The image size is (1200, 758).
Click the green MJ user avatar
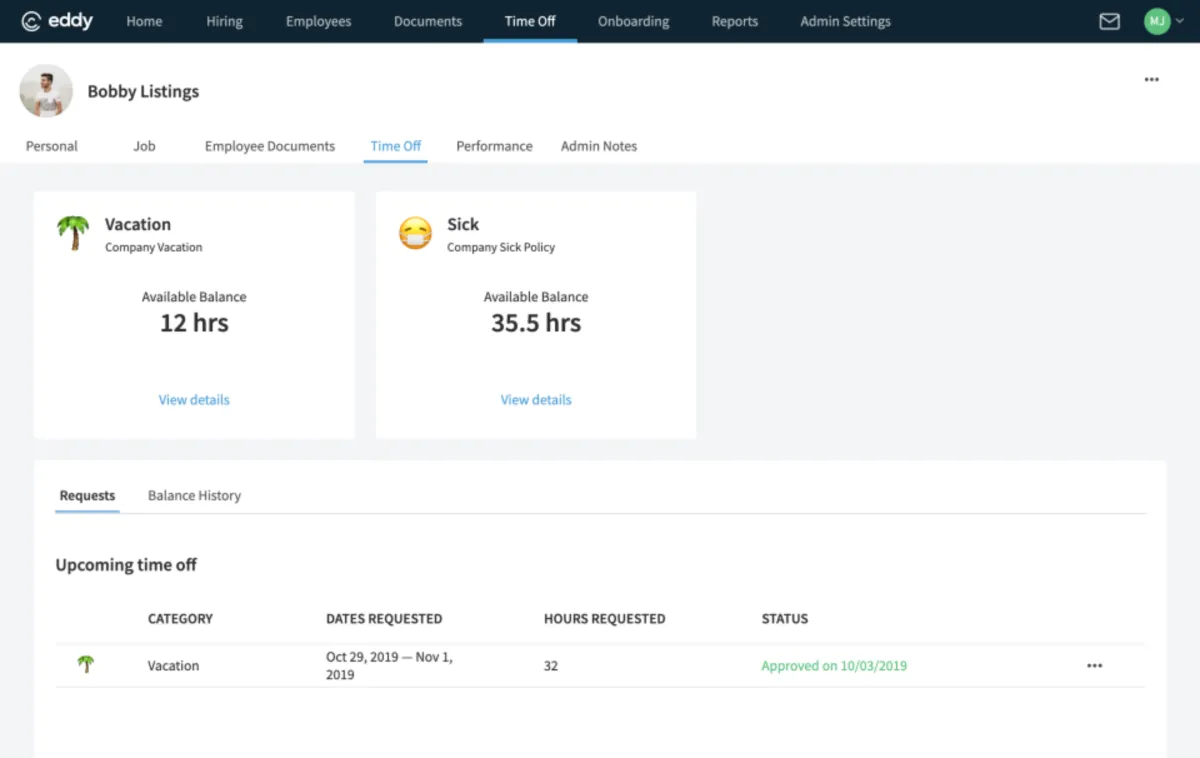tap(1156, 21)
